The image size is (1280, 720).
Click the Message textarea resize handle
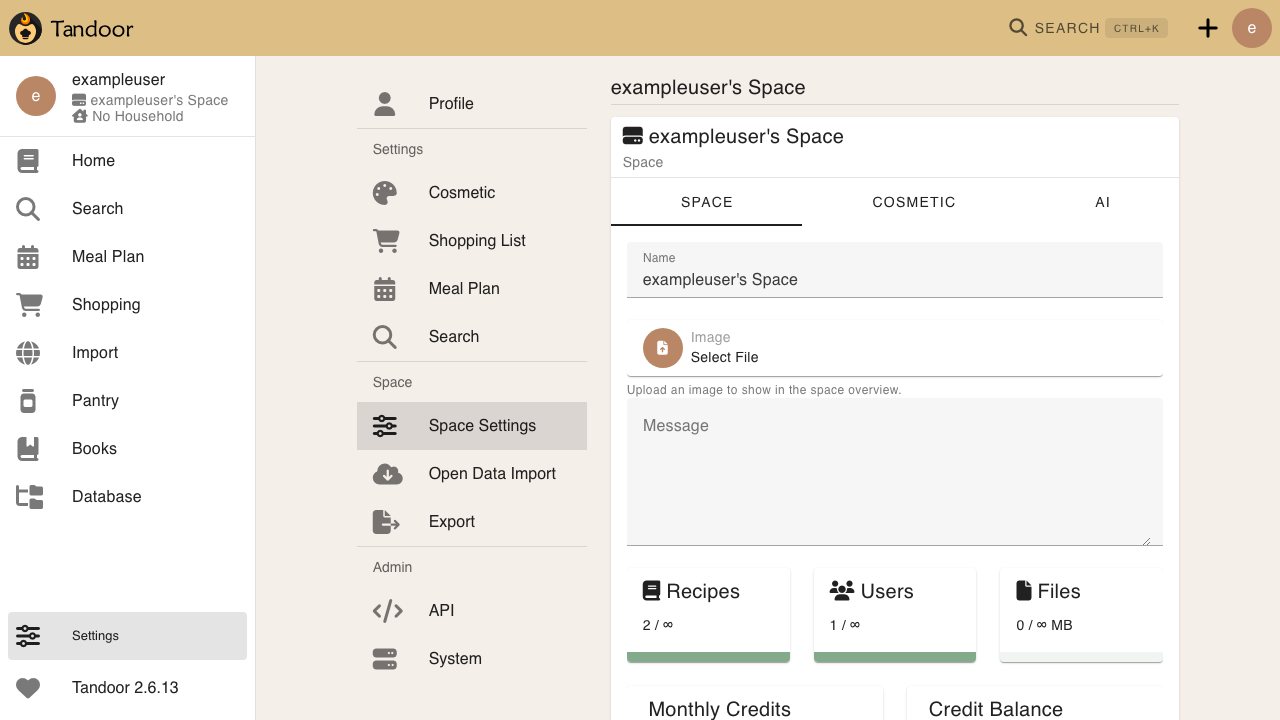coord(1146,540)
